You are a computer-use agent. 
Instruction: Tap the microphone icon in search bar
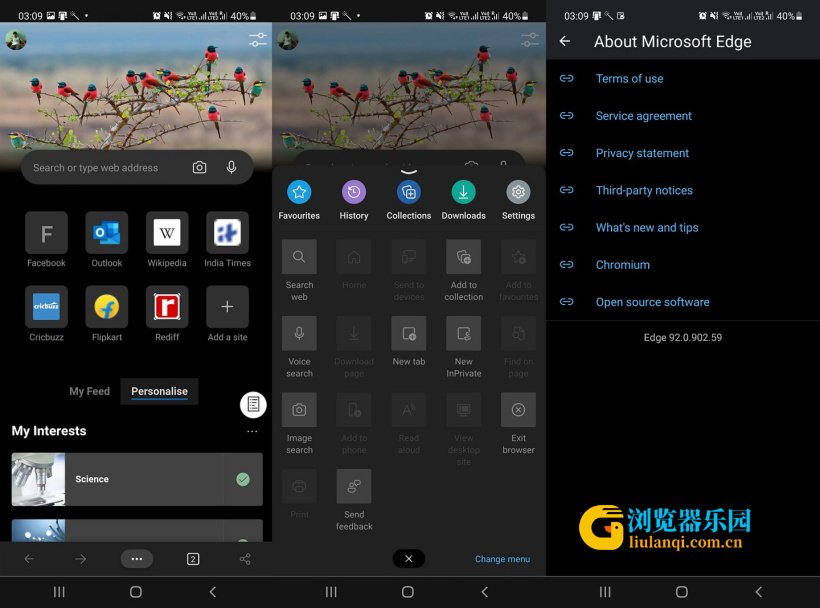pos(232,167)
